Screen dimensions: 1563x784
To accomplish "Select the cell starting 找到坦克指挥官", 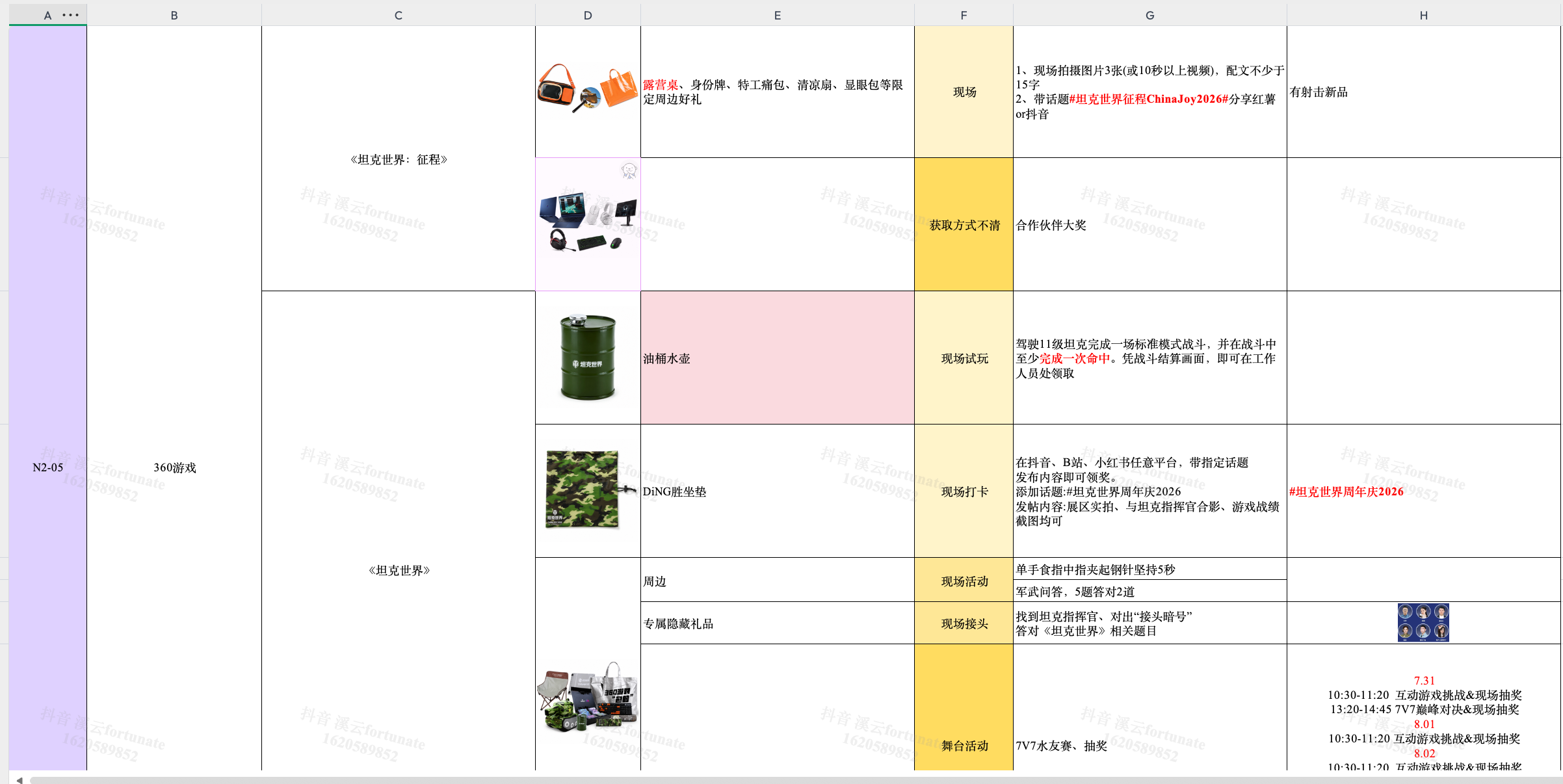I will [x=1150, y=623].
